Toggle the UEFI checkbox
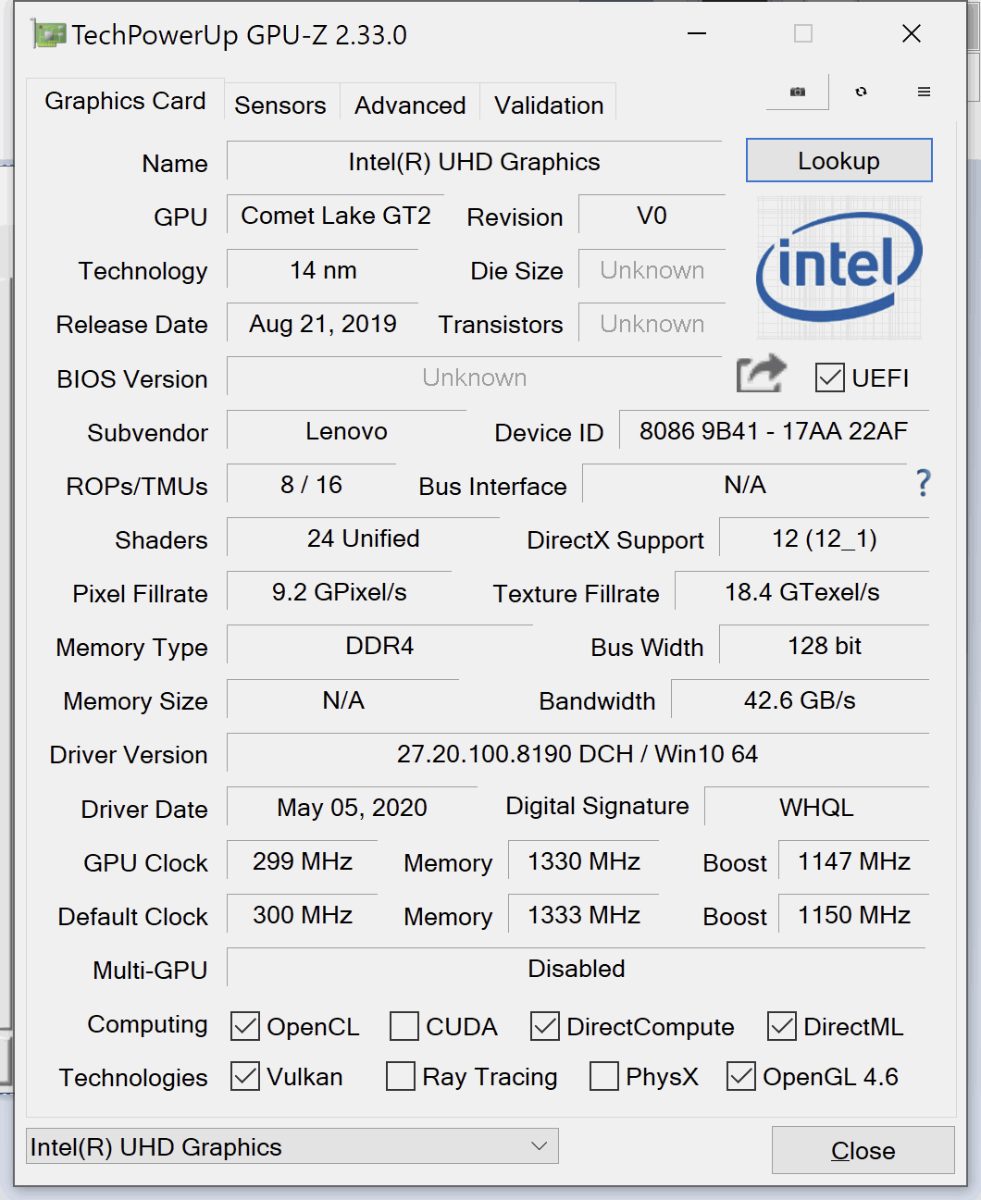The width and height of the screenshot is (981, 1200). coord(830,378)
